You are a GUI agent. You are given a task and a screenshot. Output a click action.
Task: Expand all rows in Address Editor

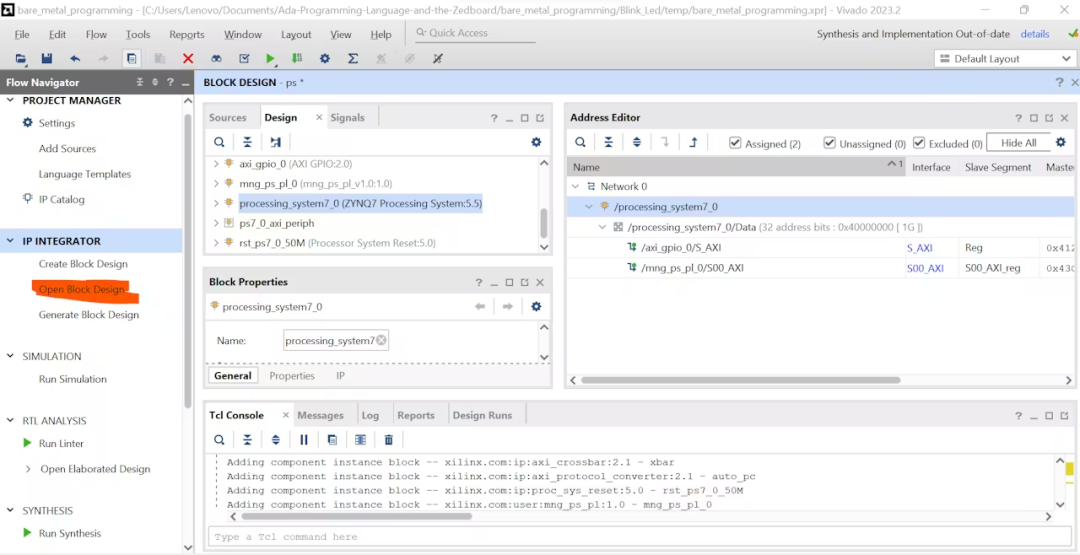pyautogui.click(x=636, y=142)
